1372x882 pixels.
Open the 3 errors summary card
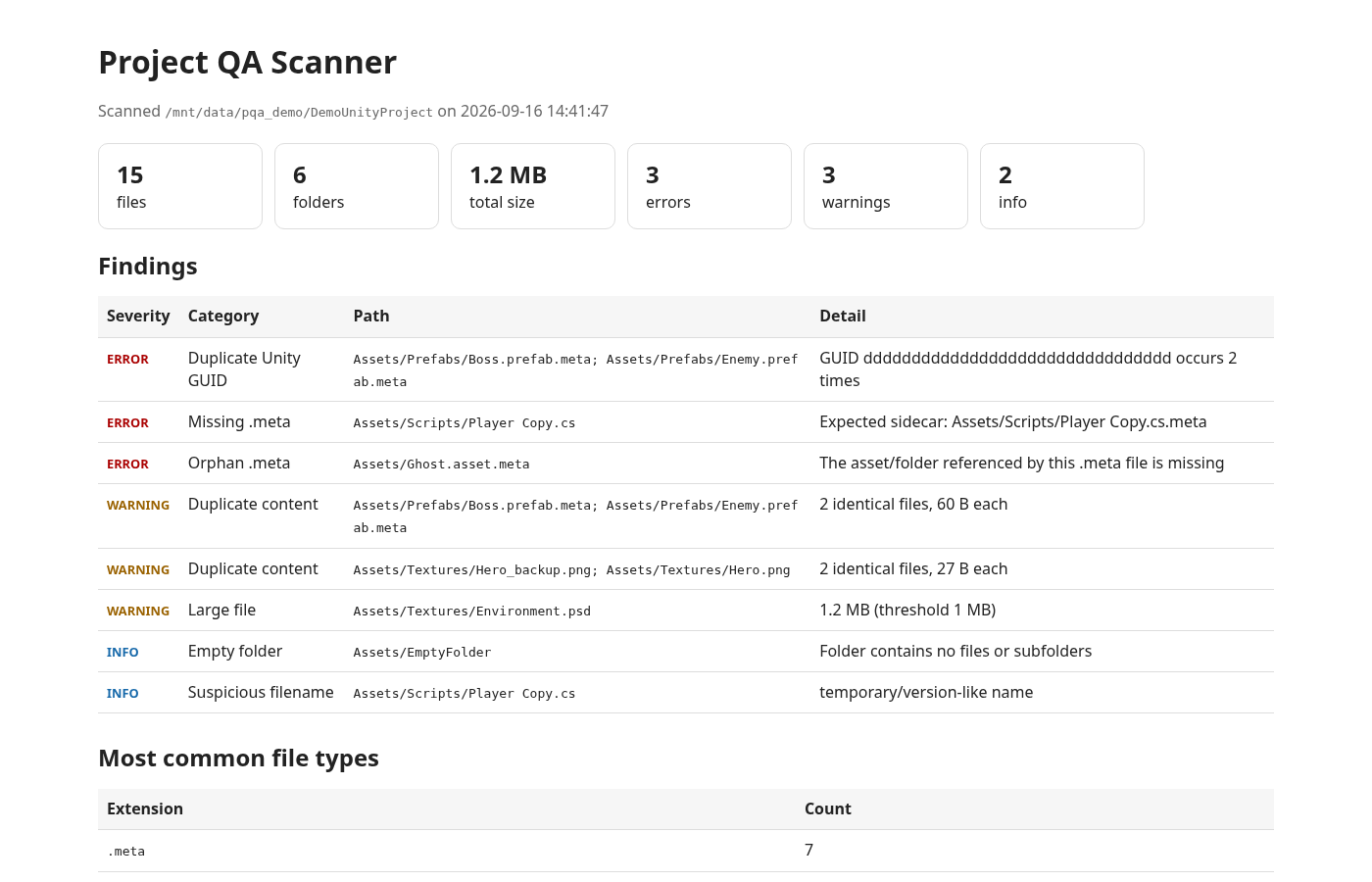(710, 186)
